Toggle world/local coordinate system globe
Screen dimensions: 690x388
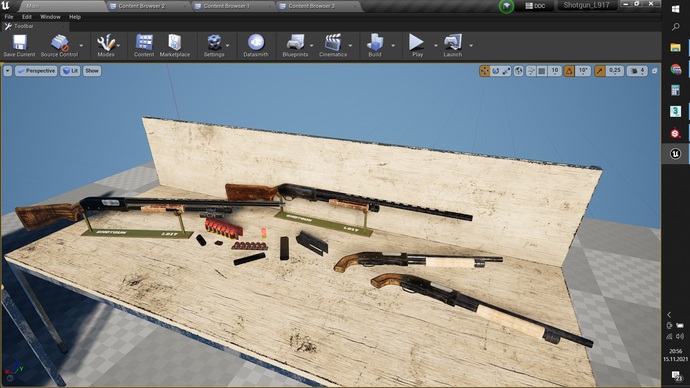pos(519,71)
